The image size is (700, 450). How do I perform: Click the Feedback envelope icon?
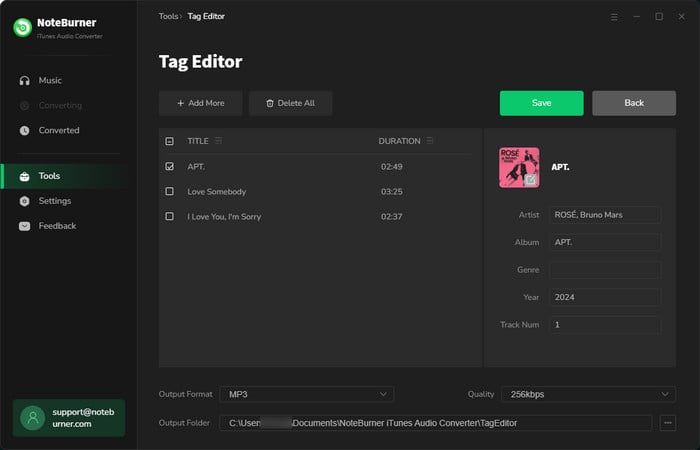25,226
